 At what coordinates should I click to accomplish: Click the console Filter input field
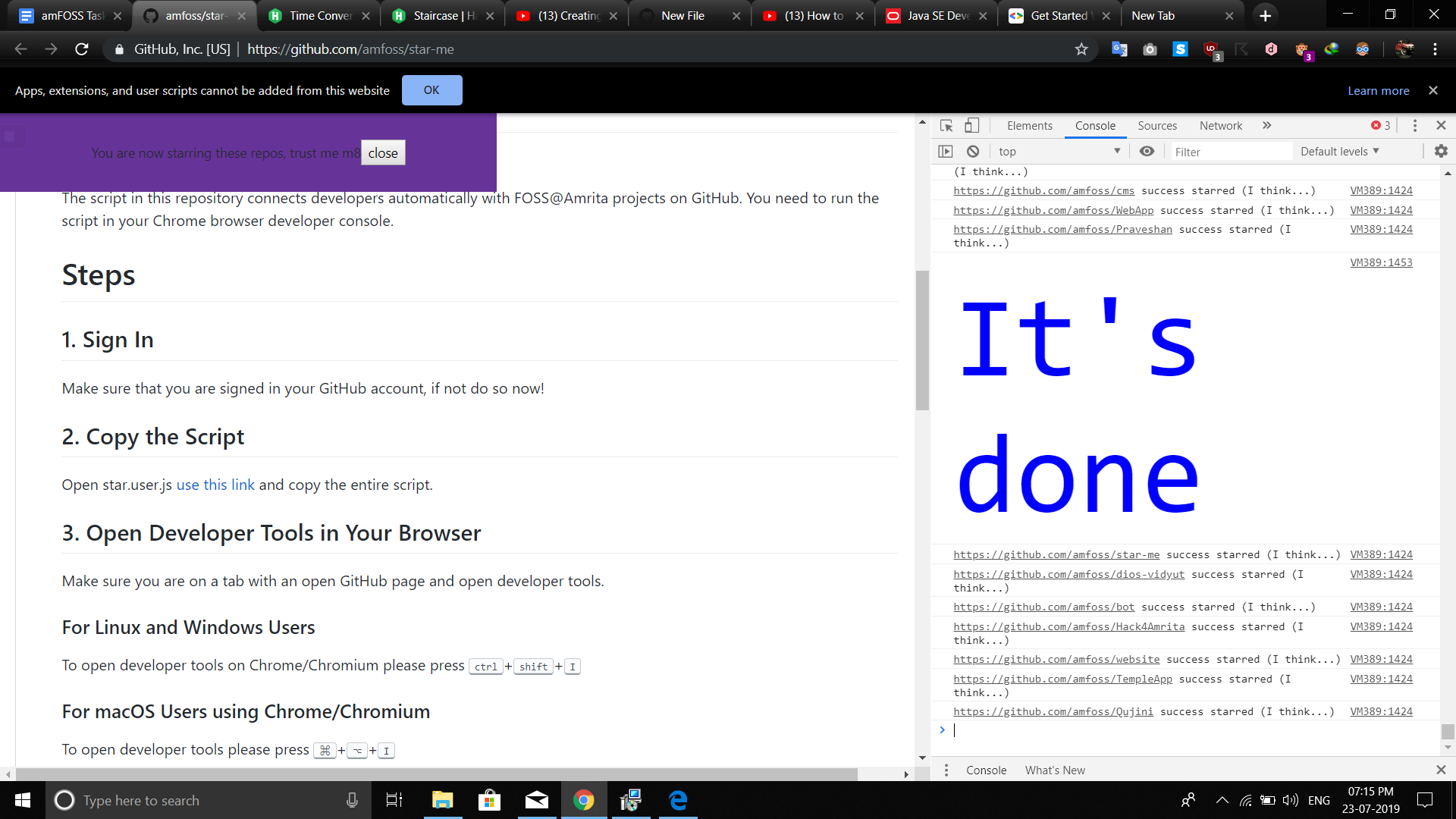click(x=1230, y=152)
